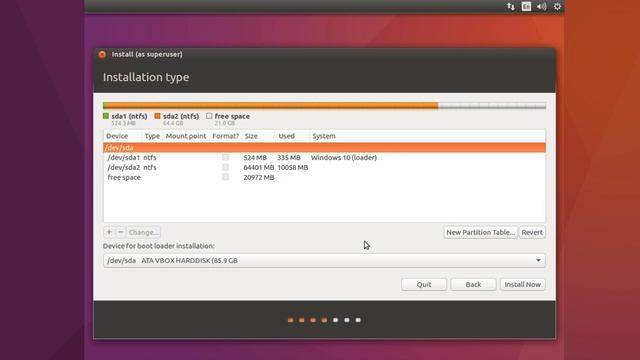Screen dimensions: 640x360
Task: Open the network connections indicator
Action: [511, 7]
